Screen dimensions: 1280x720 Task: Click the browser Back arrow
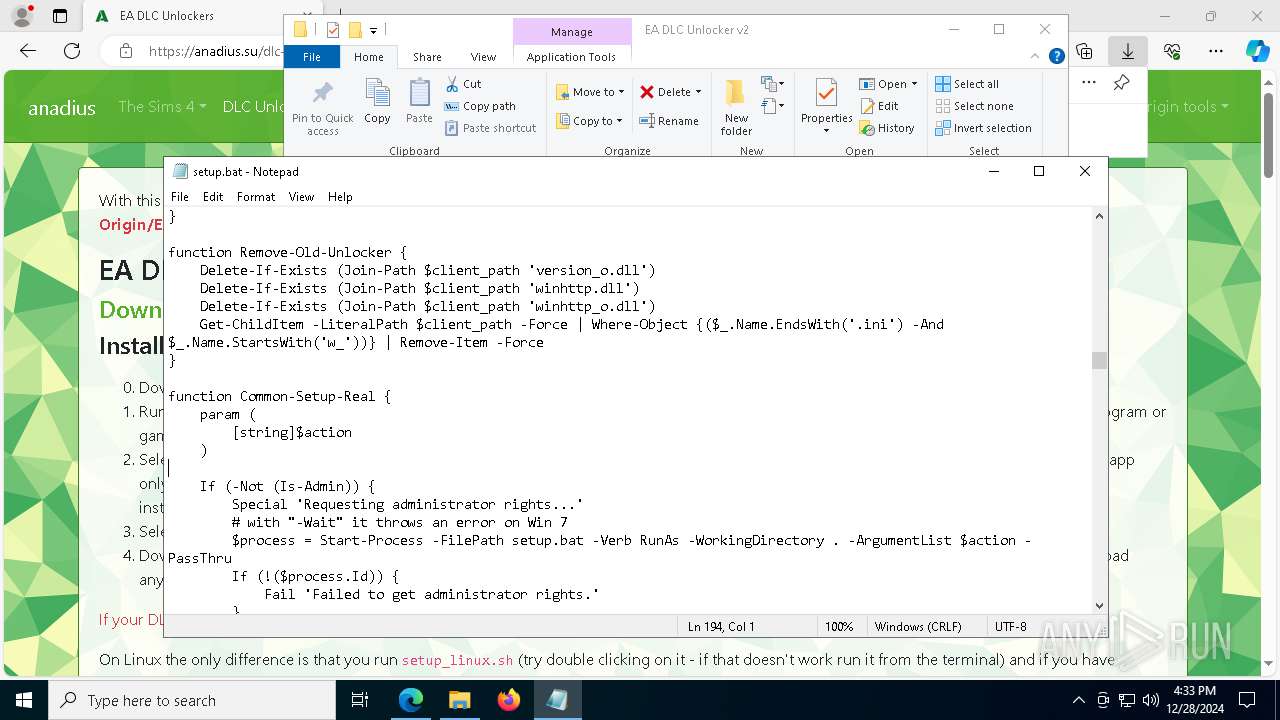click(27, 50)
